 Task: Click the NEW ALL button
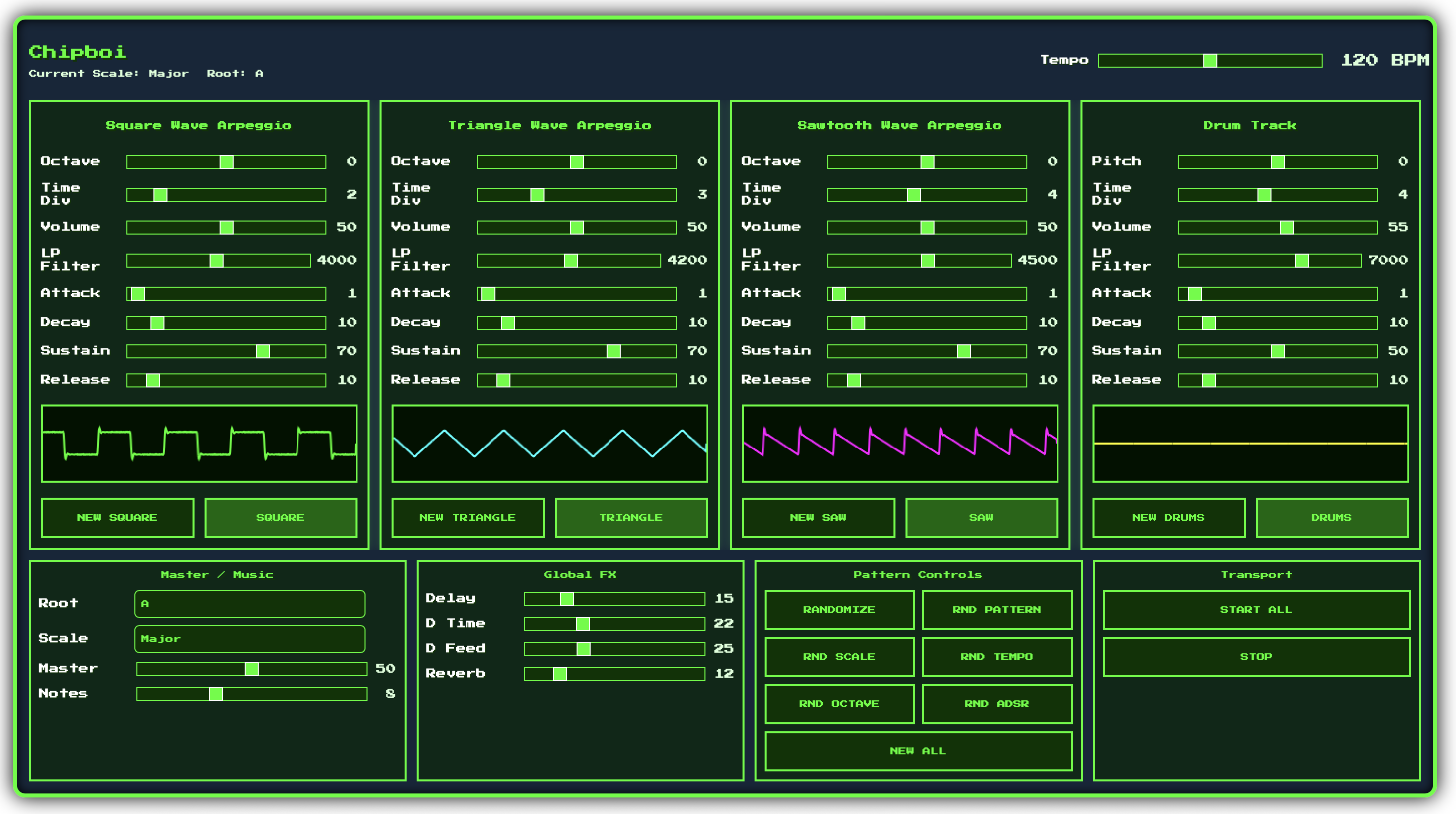918,751
